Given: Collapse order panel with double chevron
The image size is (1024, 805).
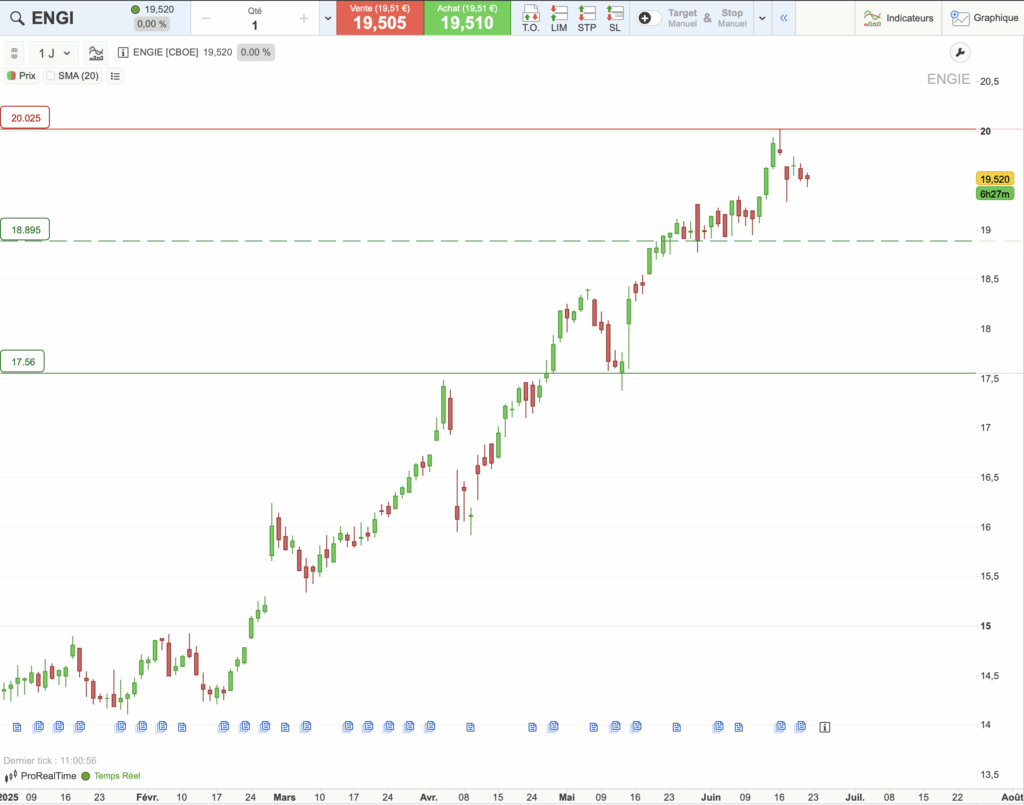Looking at the screenshot, I should 784,18.
